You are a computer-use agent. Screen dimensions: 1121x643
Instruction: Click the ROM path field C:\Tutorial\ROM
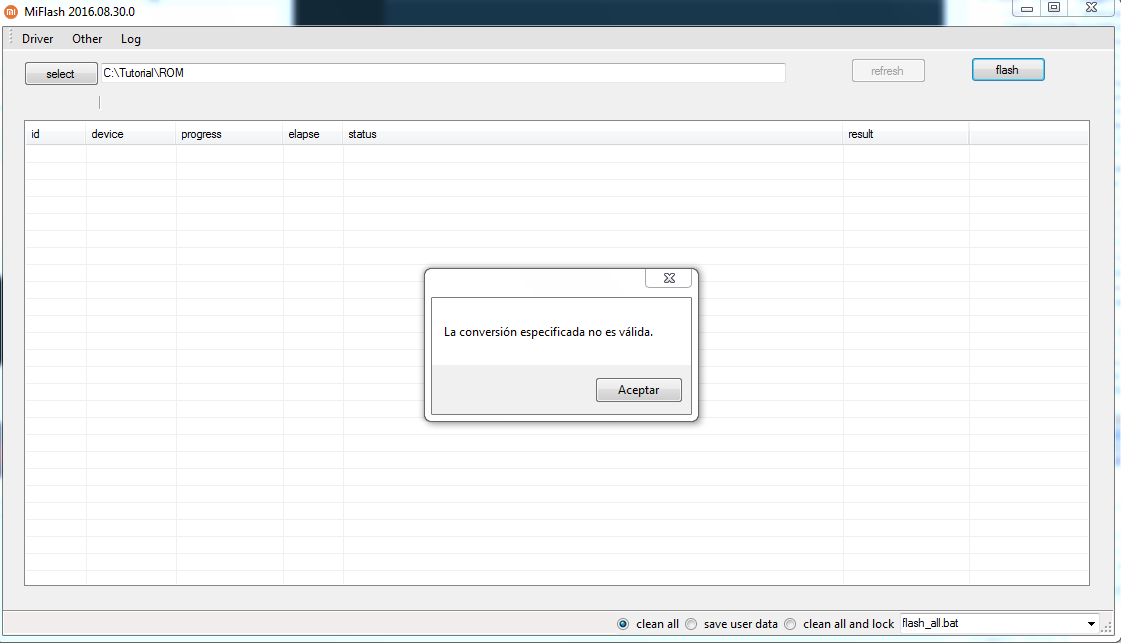tap(443, 73)
